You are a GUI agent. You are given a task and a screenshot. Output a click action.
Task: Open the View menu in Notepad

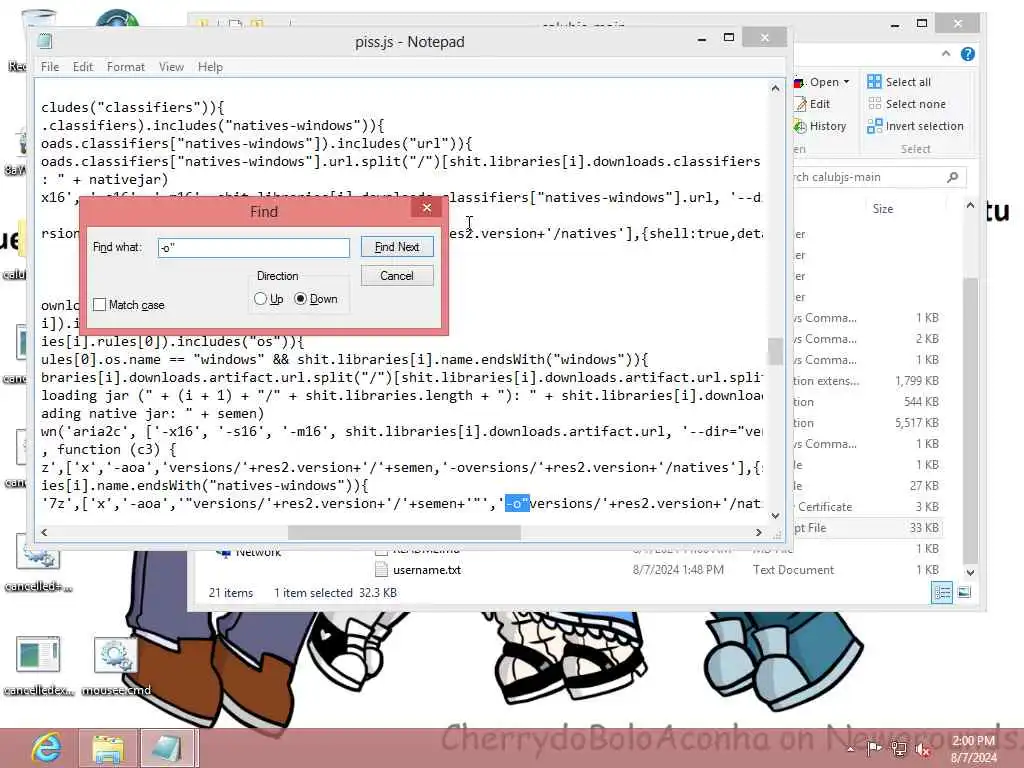coord(171,67)
